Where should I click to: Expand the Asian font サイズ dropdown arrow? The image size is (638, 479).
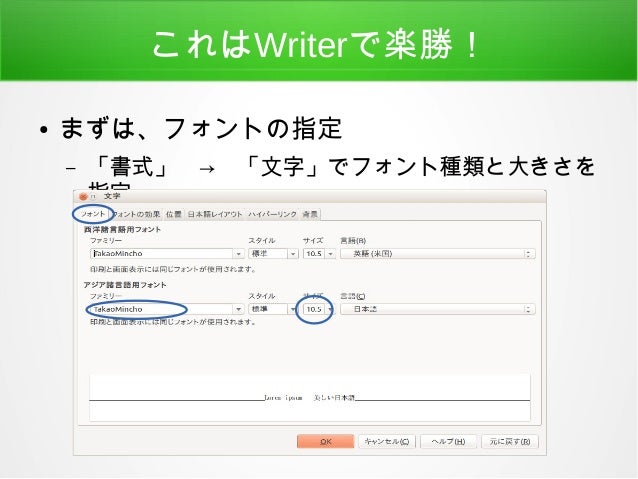tap(330, 309)
